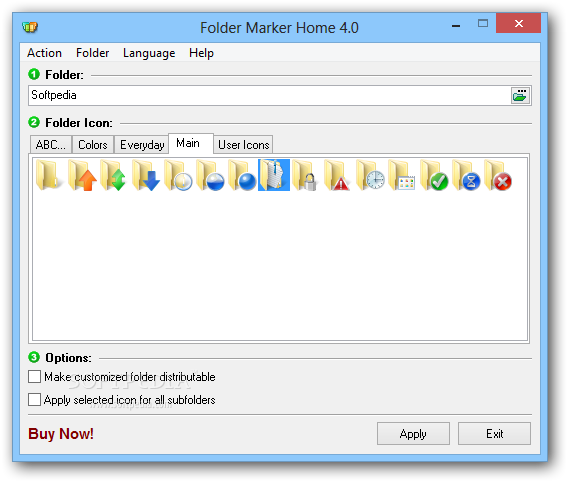Viewport: 568px width, 482px height.
Task: Pick folder icon with clock
Action: pos(370,175)
